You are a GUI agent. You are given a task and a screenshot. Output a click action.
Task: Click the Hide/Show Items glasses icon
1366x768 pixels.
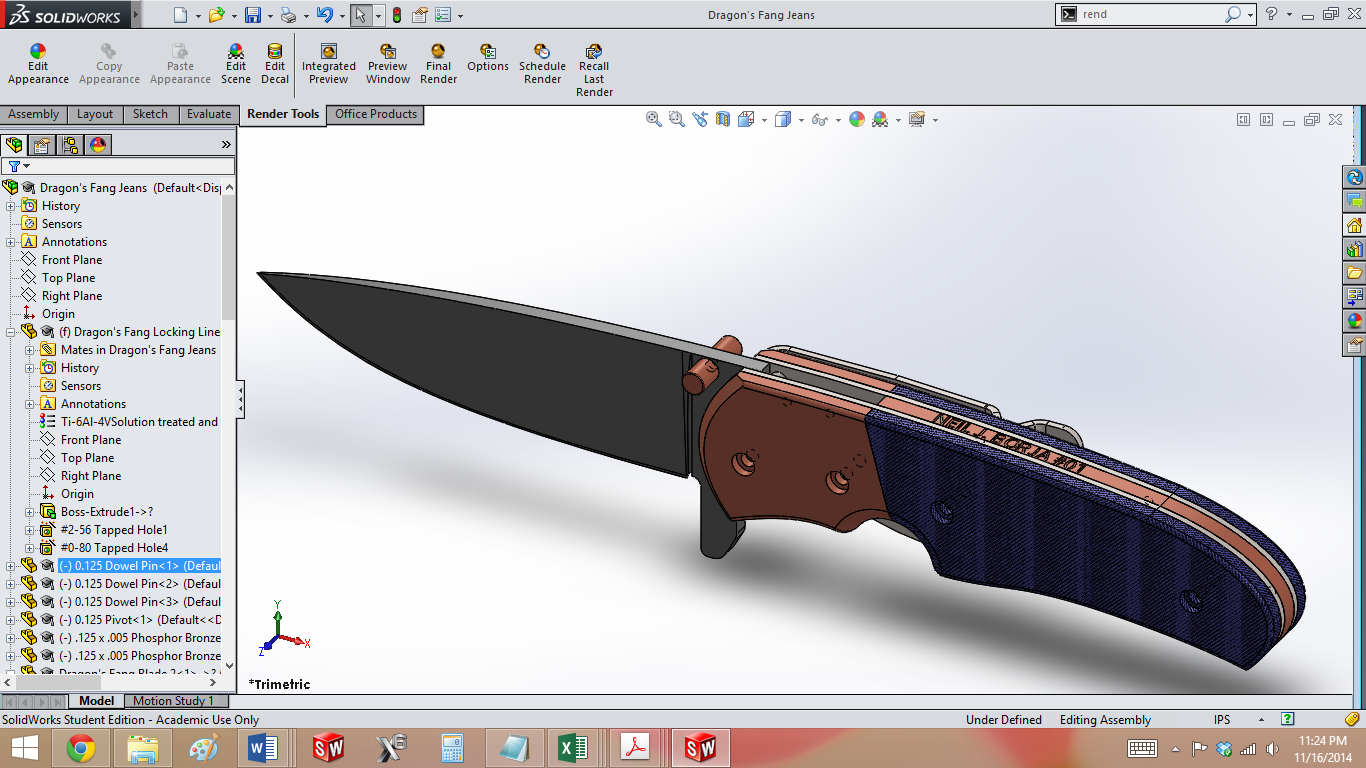[819, 119]
